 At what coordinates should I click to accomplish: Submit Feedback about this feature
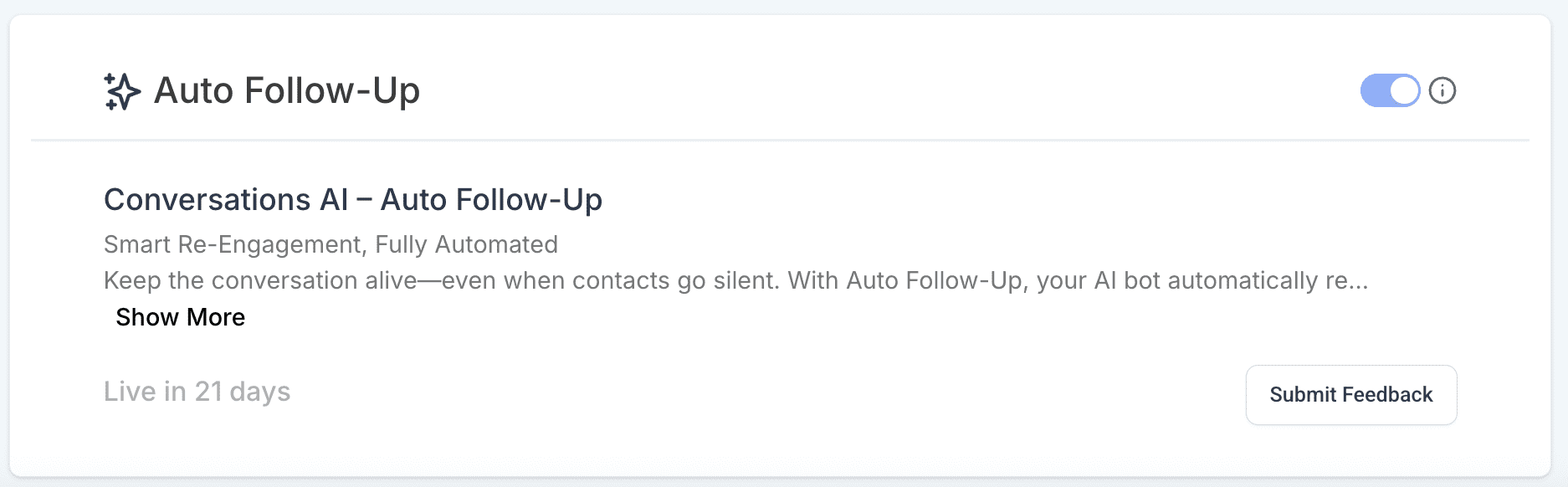[x=1350, y=395]
